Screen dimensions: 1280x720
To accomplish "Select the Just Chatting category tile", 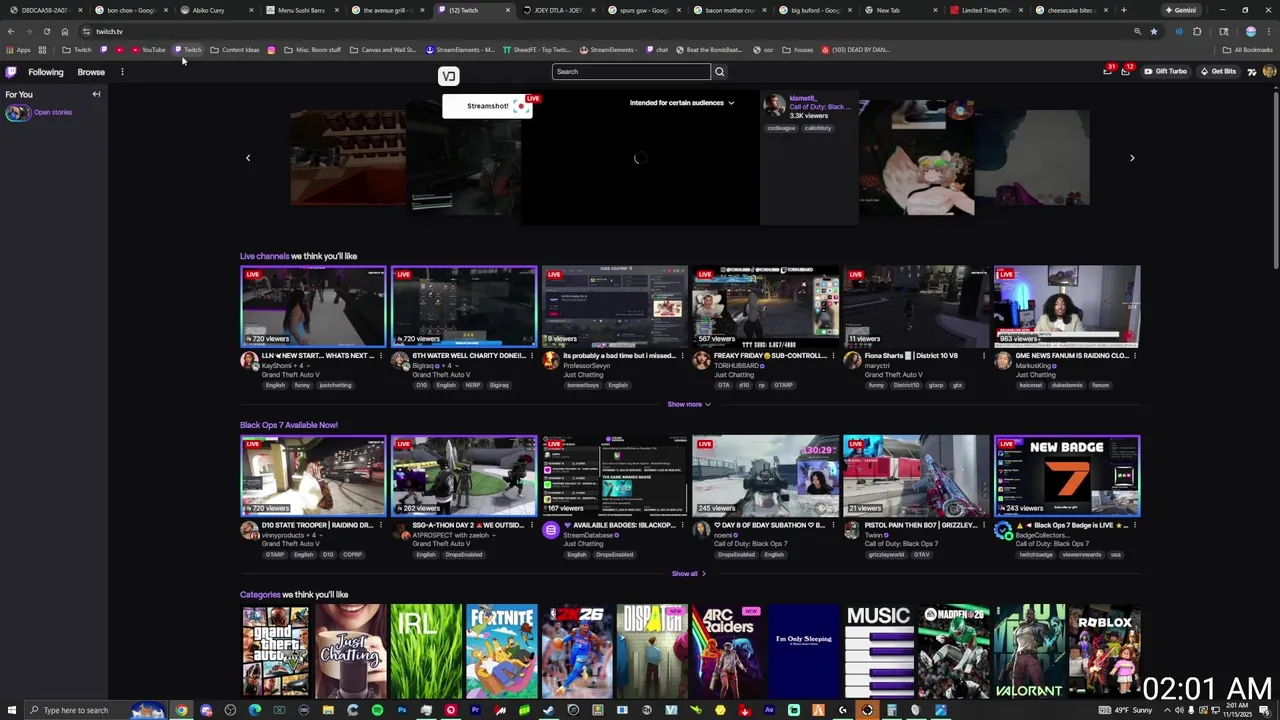I will tap(351, 651).
